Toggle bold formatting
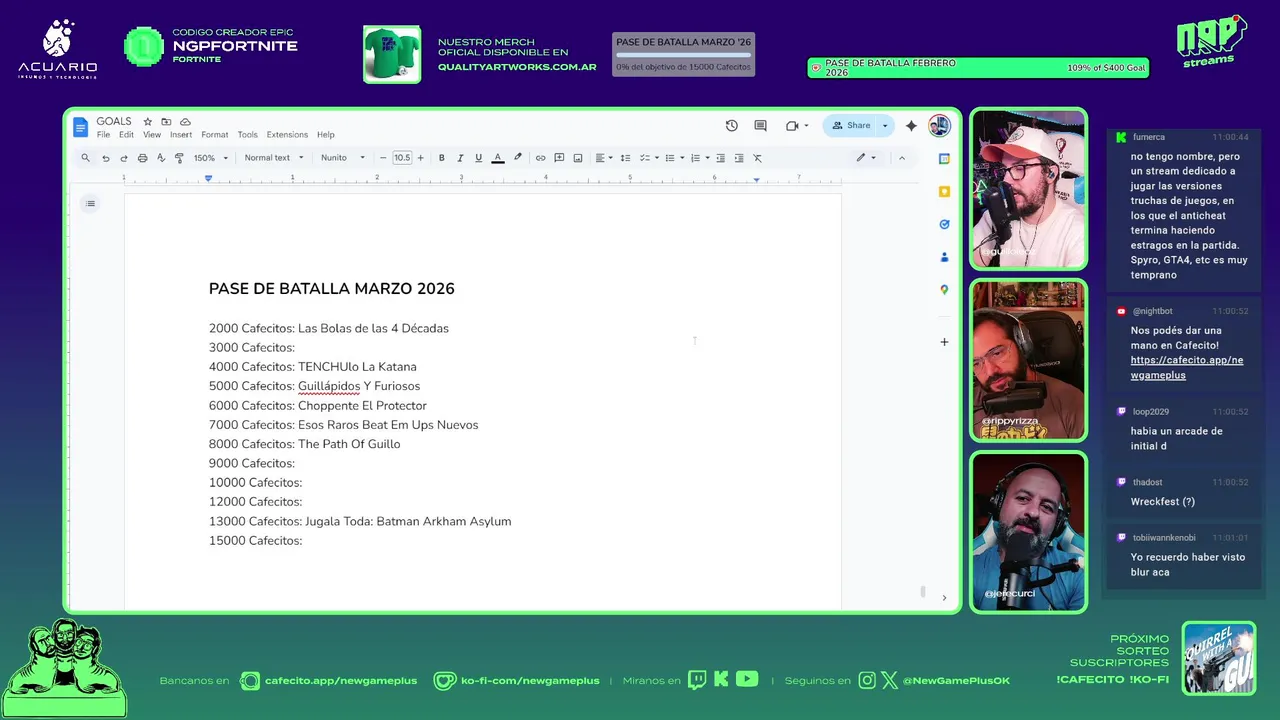The height and width of the screenshot is (720, 1280). (x=441, y=158)
